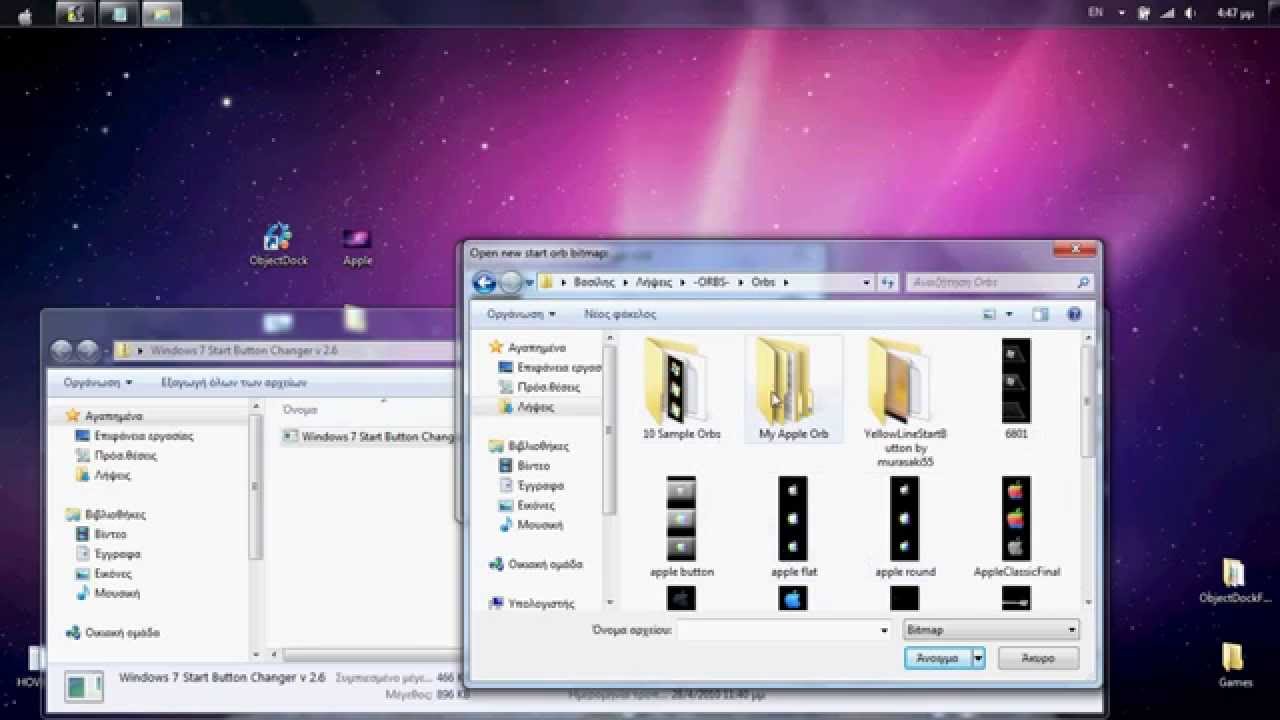Click the Όνομα column header in Explorer
The height and width of the screenshot is (720, 1280).
[300, 410]
